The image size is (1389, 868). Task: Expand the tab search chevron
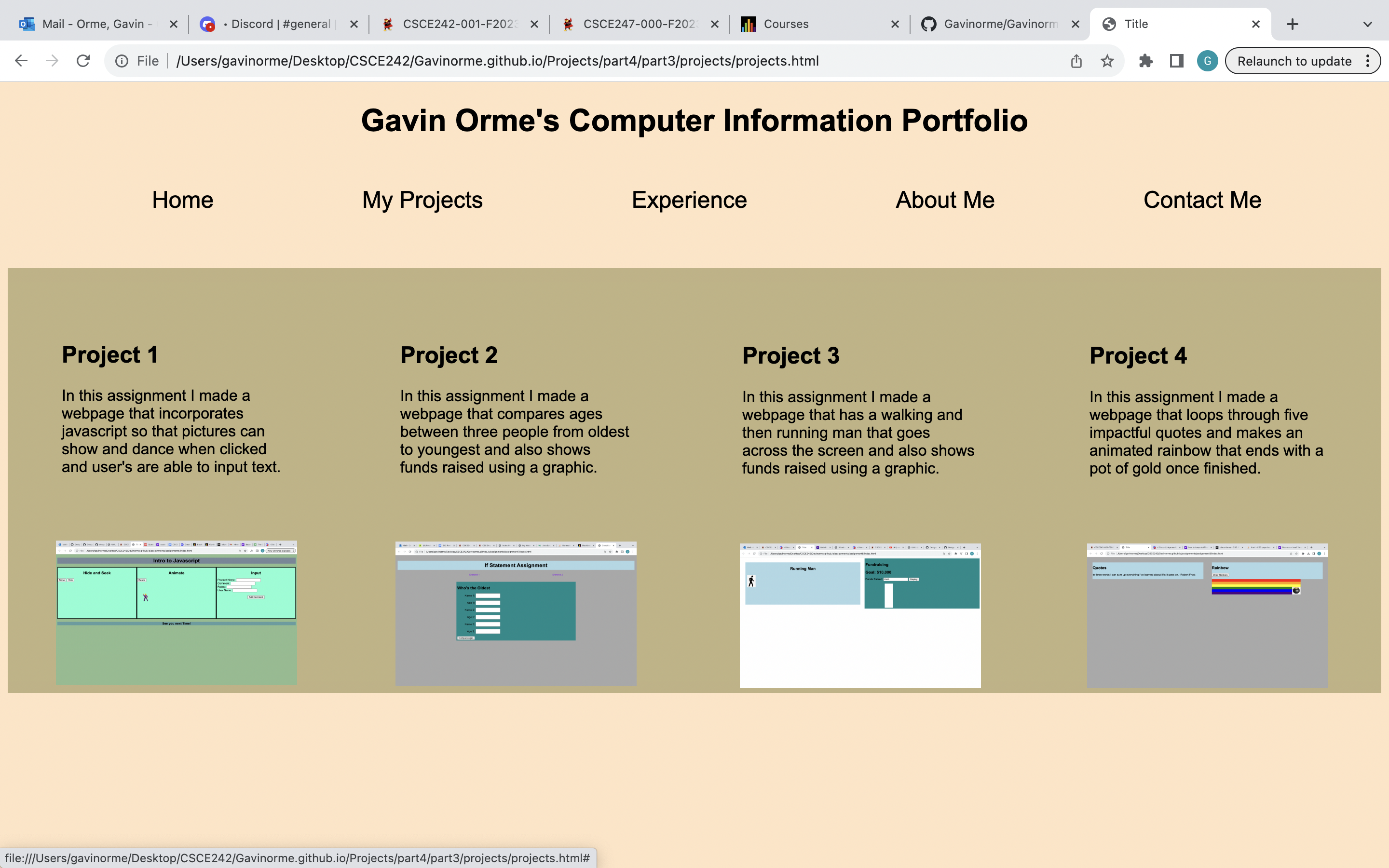[1368, 24]
